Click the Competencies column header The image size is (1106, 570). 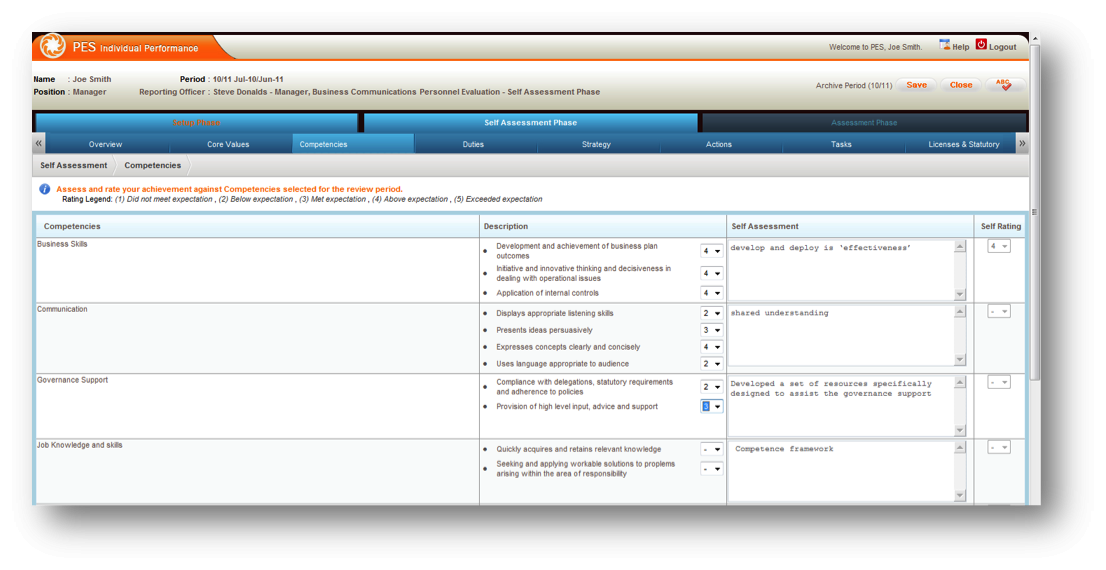257,226
